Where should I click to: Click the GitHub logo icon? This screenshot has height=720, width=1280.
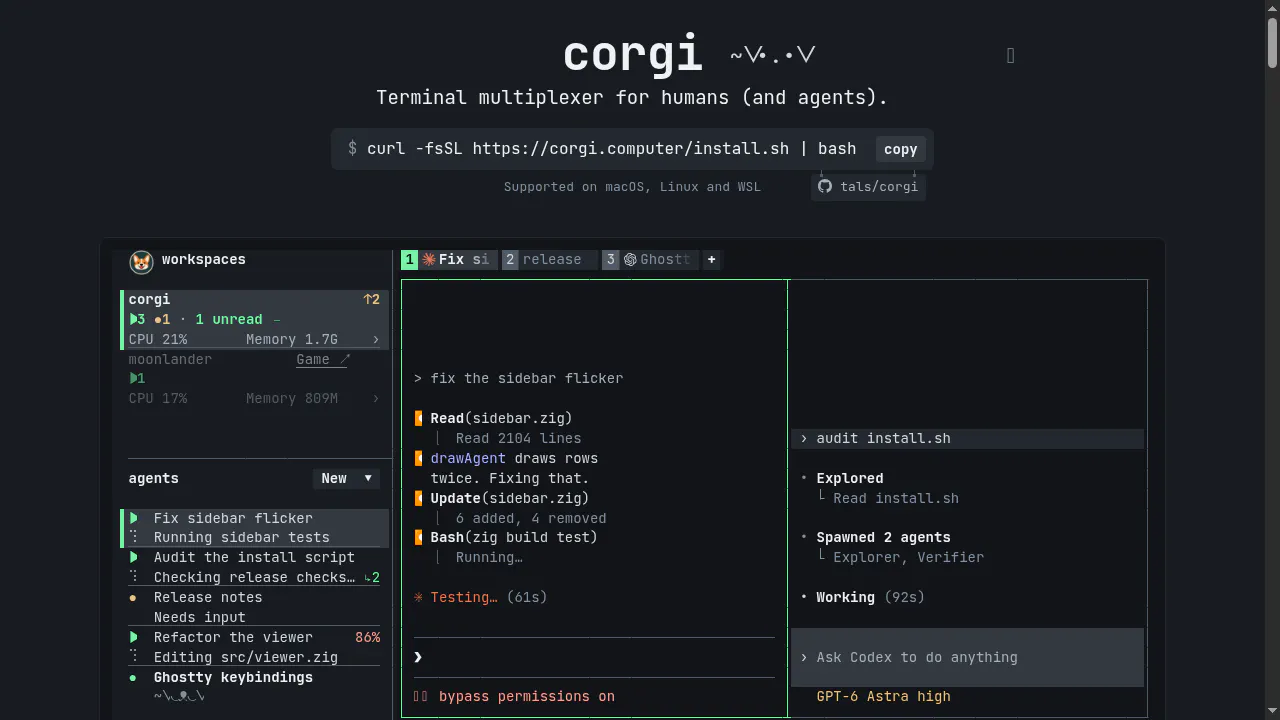click(825, 186)
